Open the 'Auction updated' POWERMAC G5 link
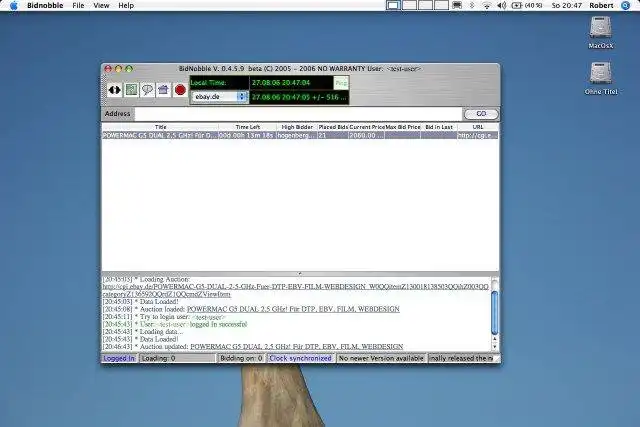The height and width of the screenshot is (427, 640). tap(296, 347)
